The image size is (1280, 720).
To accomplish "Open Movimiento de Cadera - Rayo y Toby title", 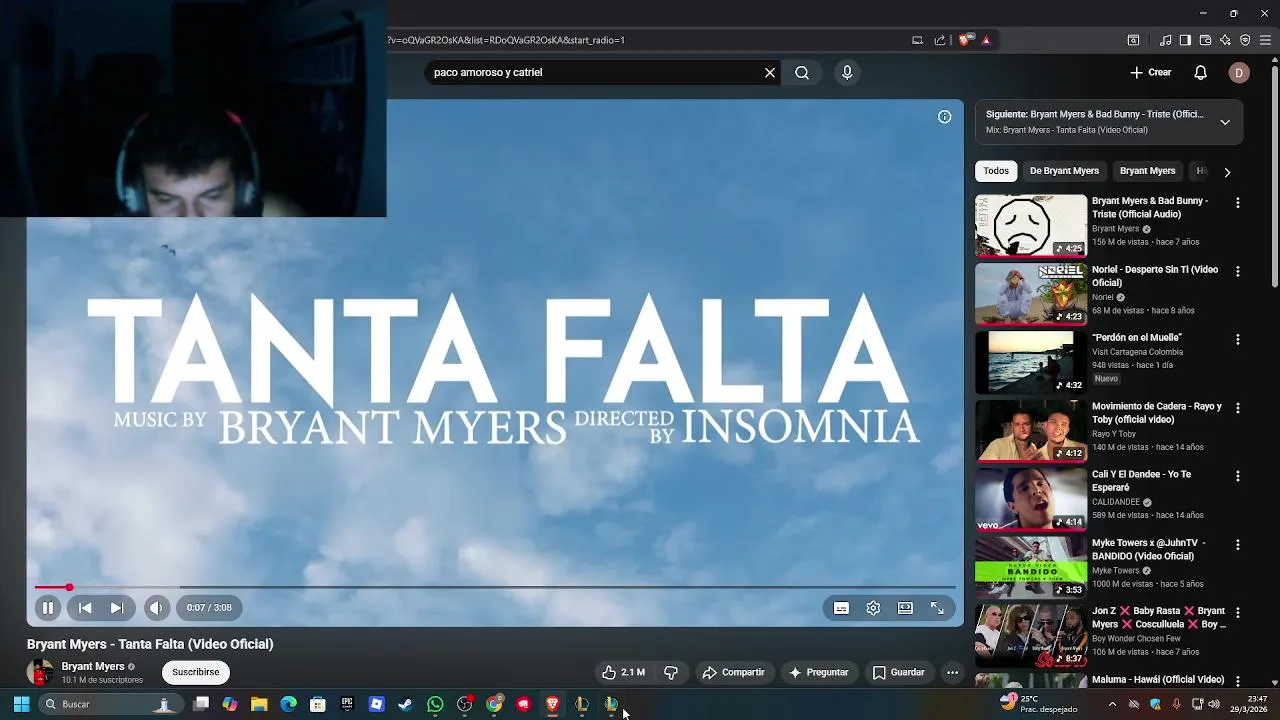I will (1157, 413).
